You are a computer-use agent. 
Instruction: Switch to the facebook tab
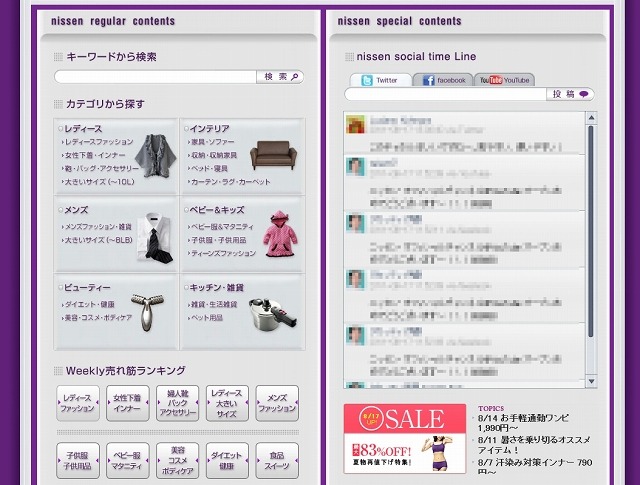[443, 80]
